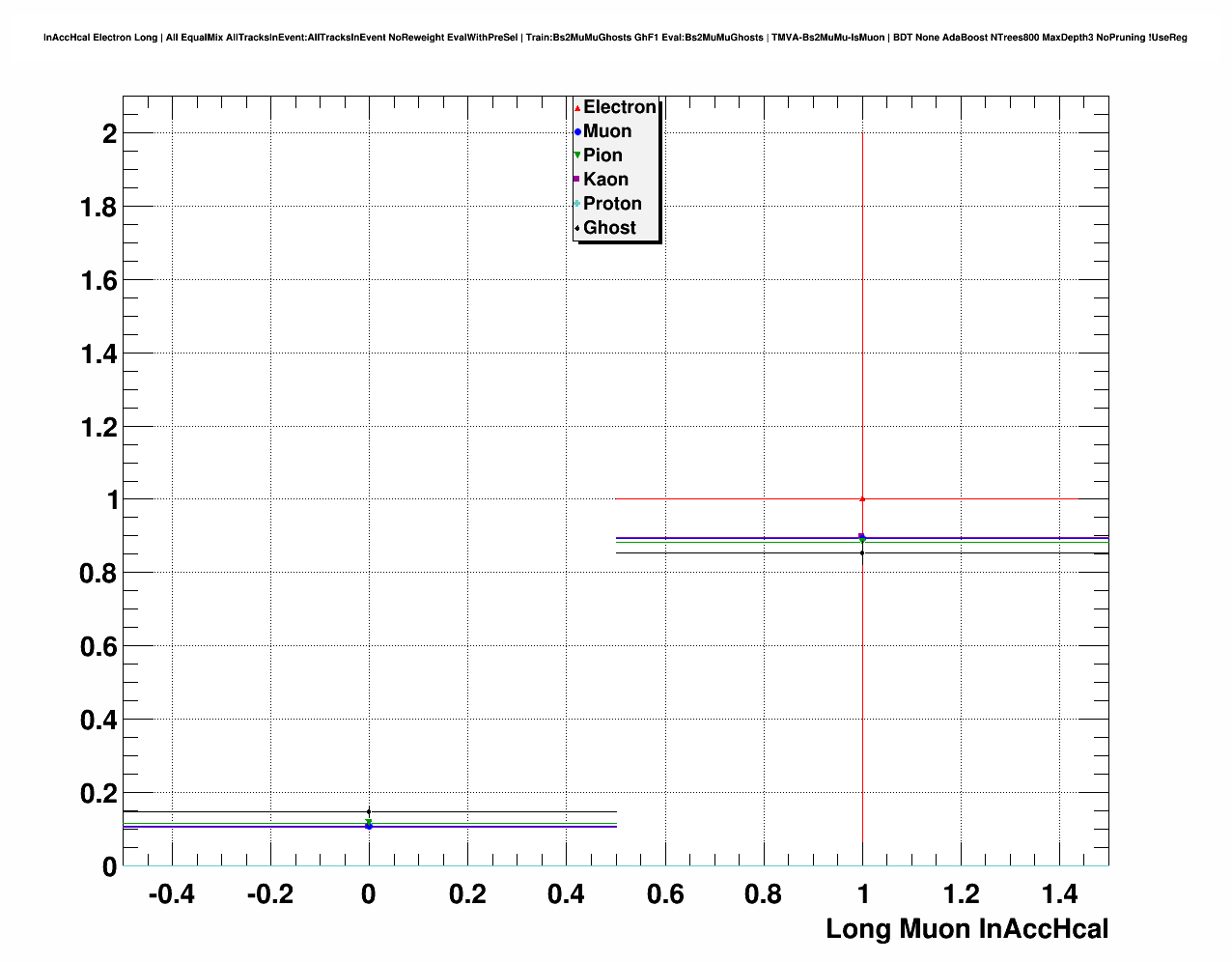Click y-axis label 1.4
Image resolution: width=1232 pixels, height=962 pixels.
pyautogui.click(x=98, y=354)
